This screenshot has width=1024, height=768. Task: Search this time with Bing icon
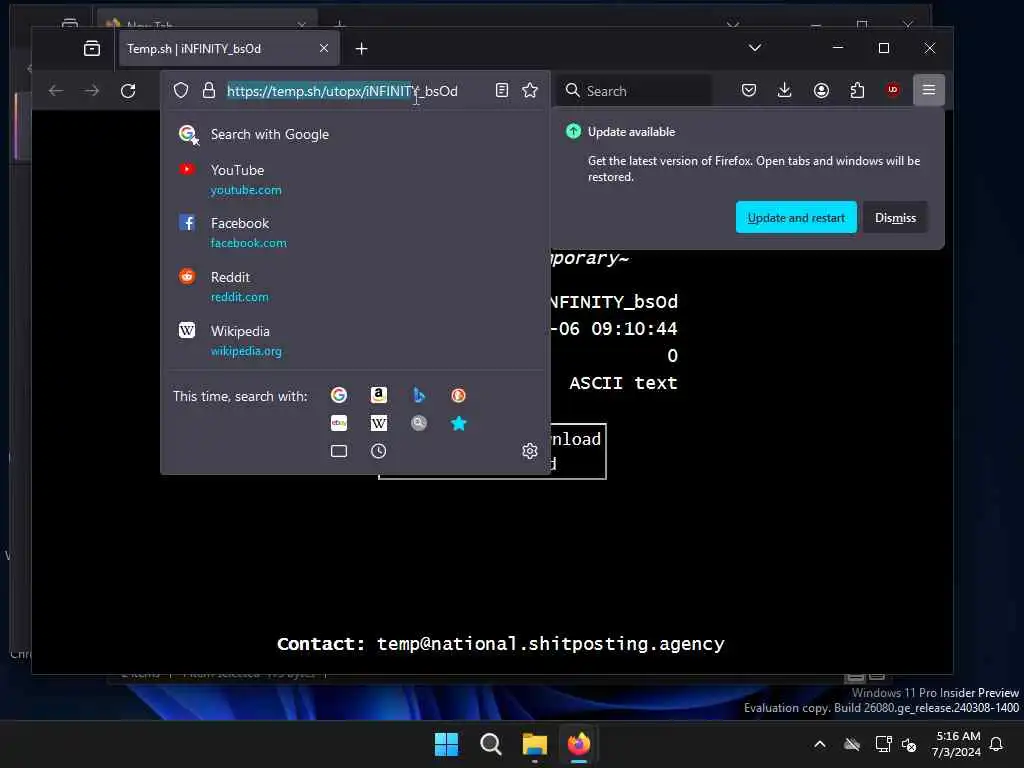pyautogui.click(x=419, y=395)
